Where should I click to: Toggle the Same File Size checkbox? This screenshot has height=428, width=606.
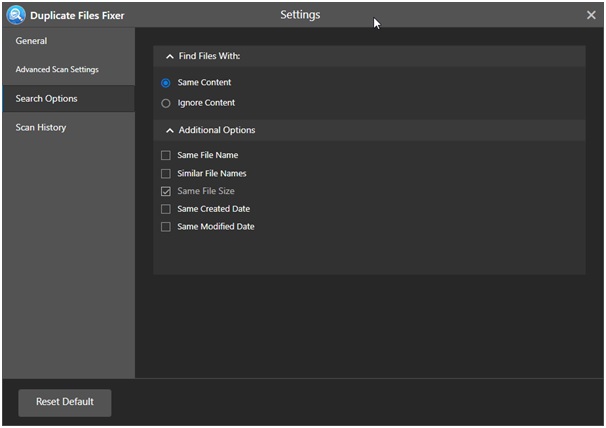[x=166, y=191]
